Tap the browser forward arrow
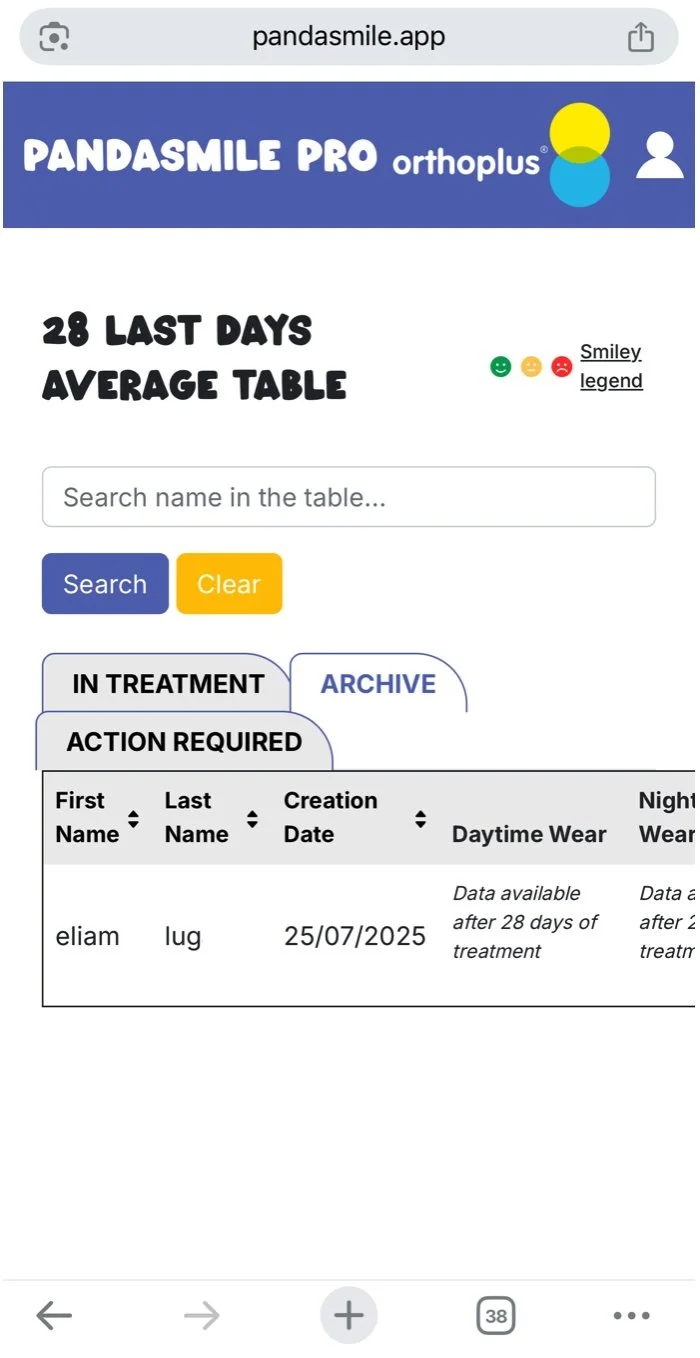This screenshot has width=700, height=1358. (202, 1316)
